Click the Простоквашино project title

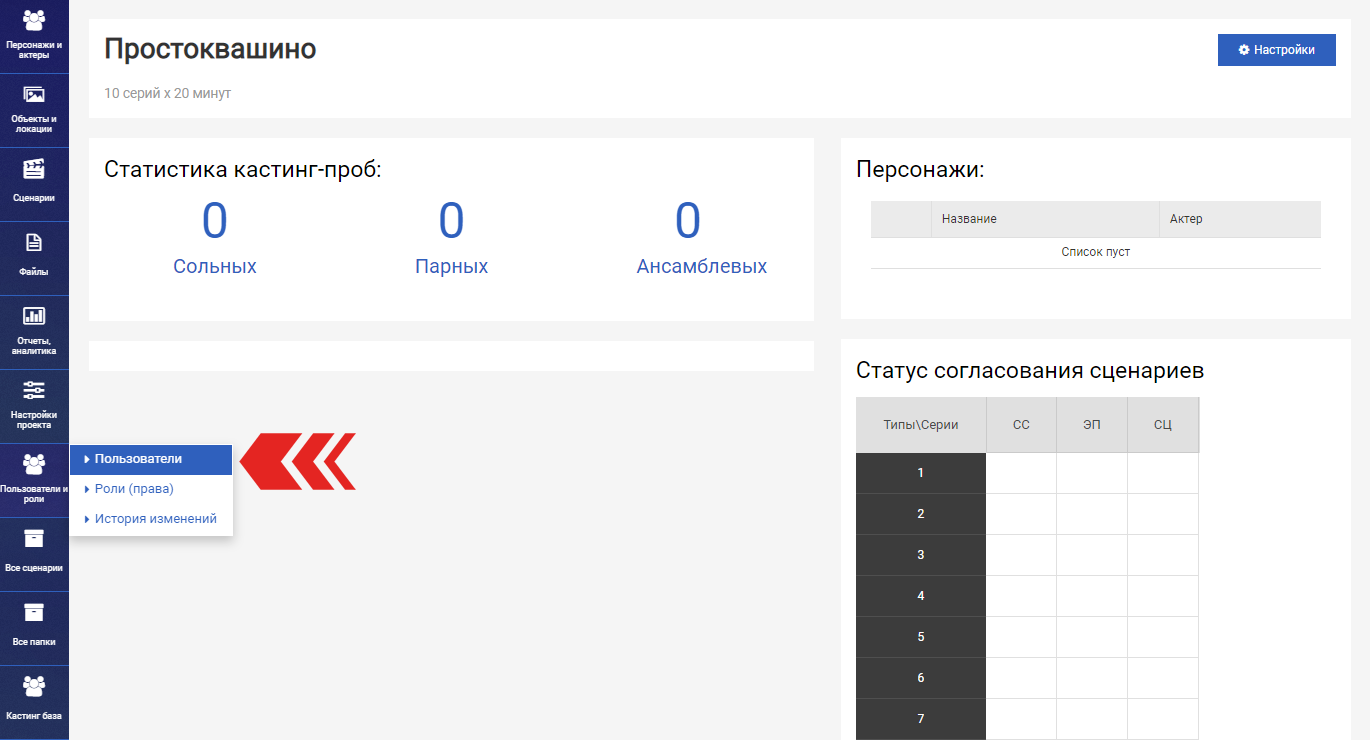[210, 49]
